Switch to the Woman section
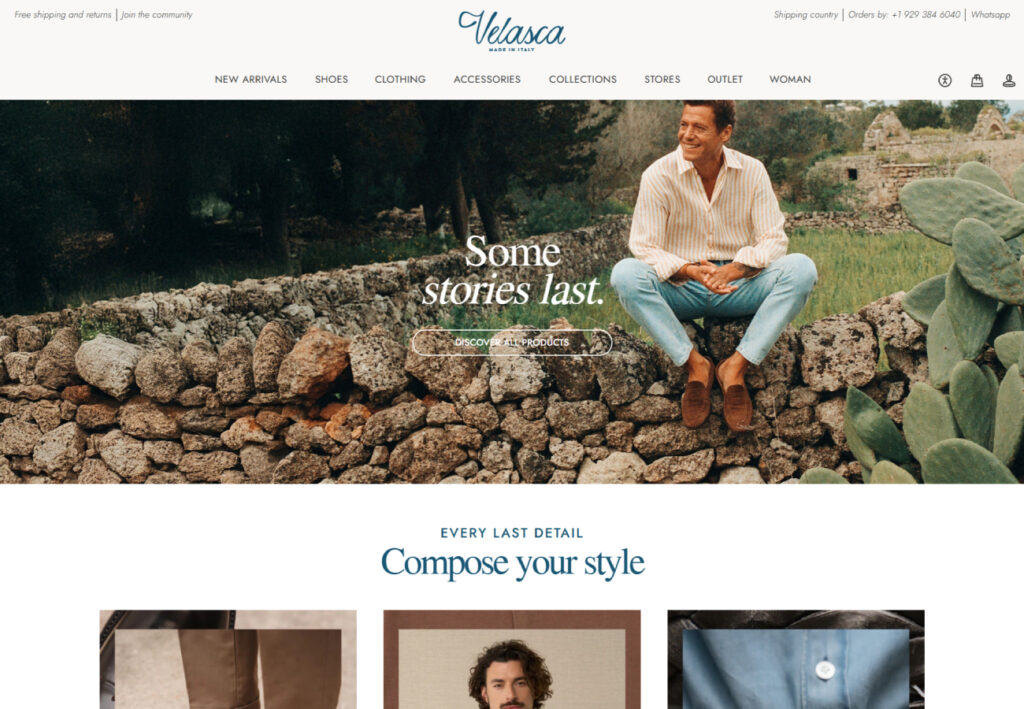This screenshot has height=709, width=1024. click(790, 79)
